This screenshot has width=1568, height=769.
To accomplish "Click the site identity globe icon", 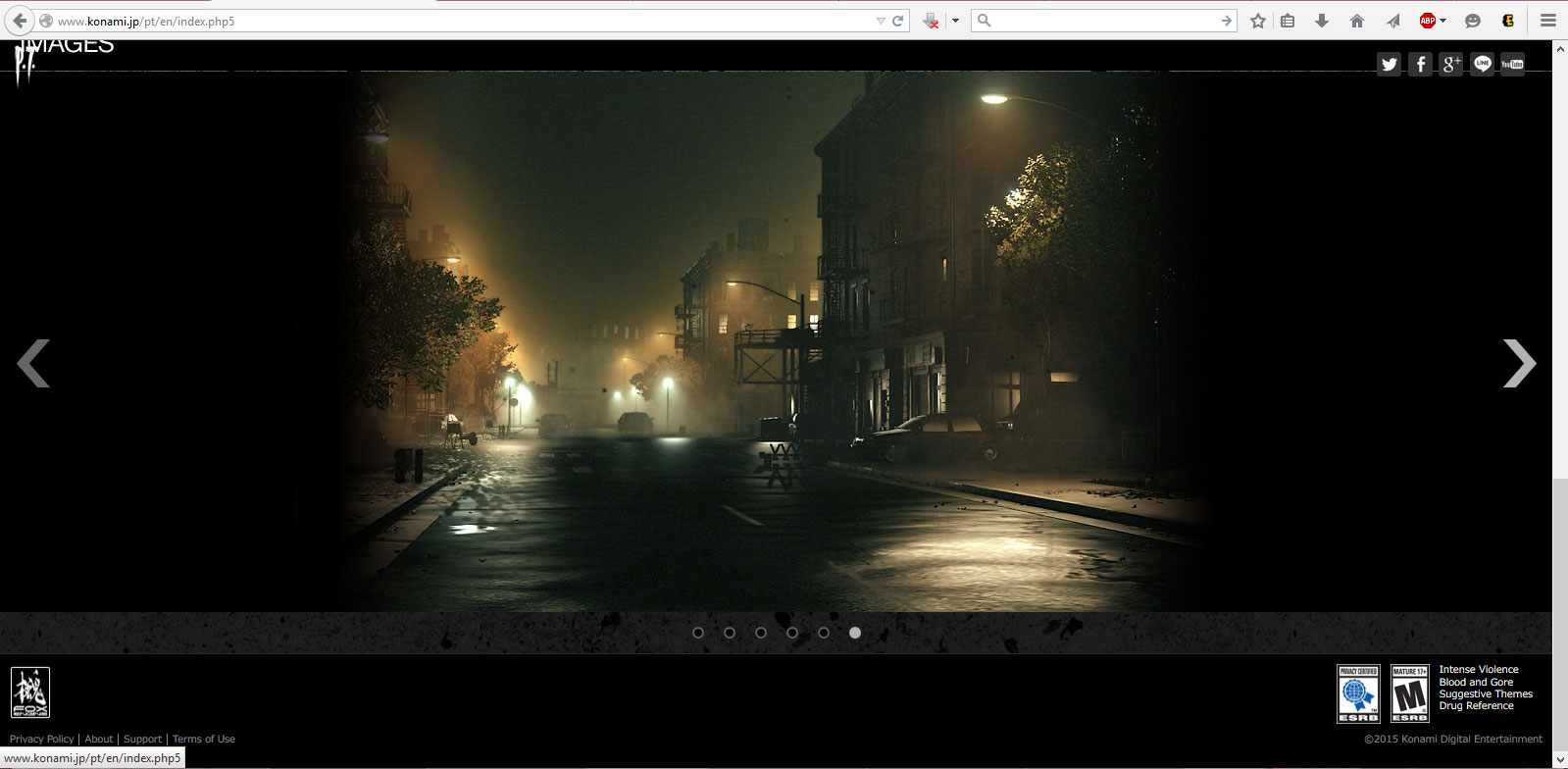I will pos(46,21).
